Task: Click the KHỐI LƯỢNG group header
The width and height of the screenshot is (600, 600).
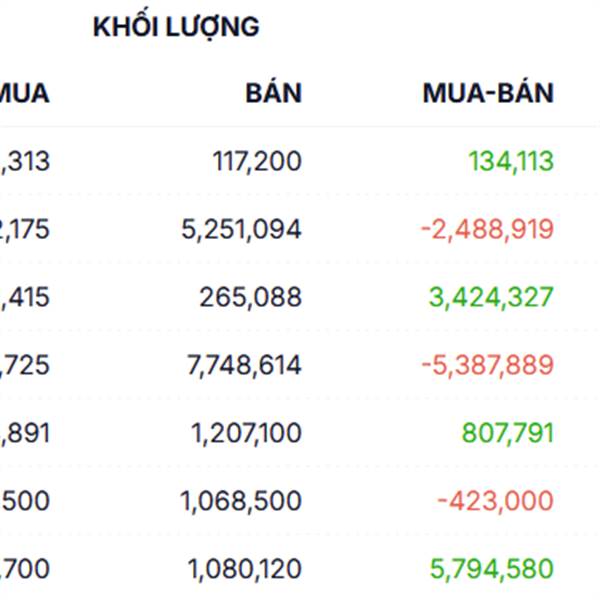Action: click(176, 27)
